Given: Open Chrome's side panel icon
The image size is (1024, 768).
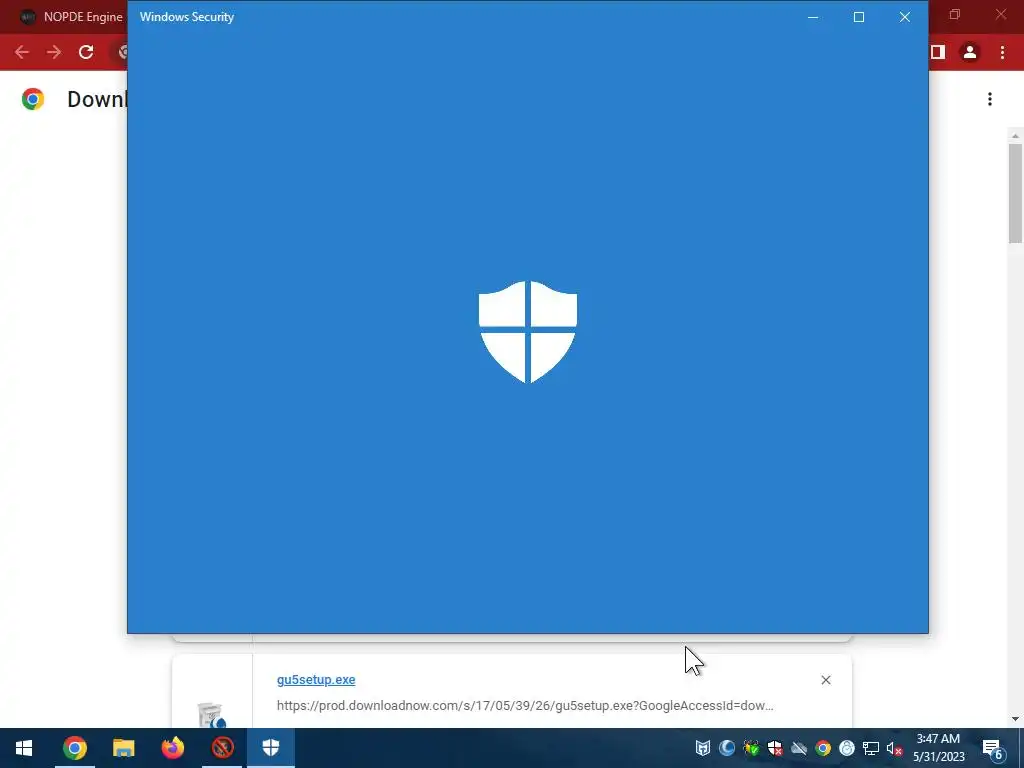Looking at the screenshot, I should tap(938, 52).
